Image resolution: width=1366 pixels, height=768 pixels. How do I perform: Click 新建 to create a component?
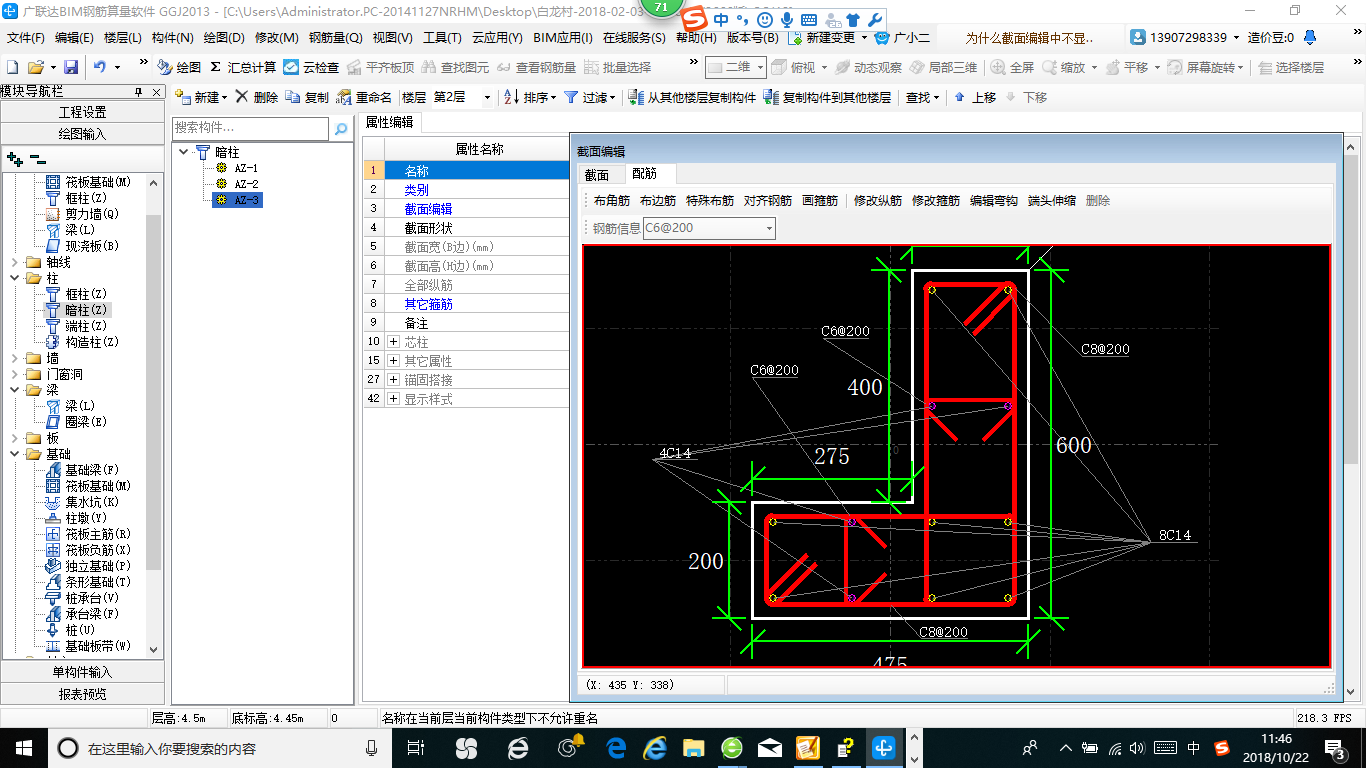click(x=202, y=97)
